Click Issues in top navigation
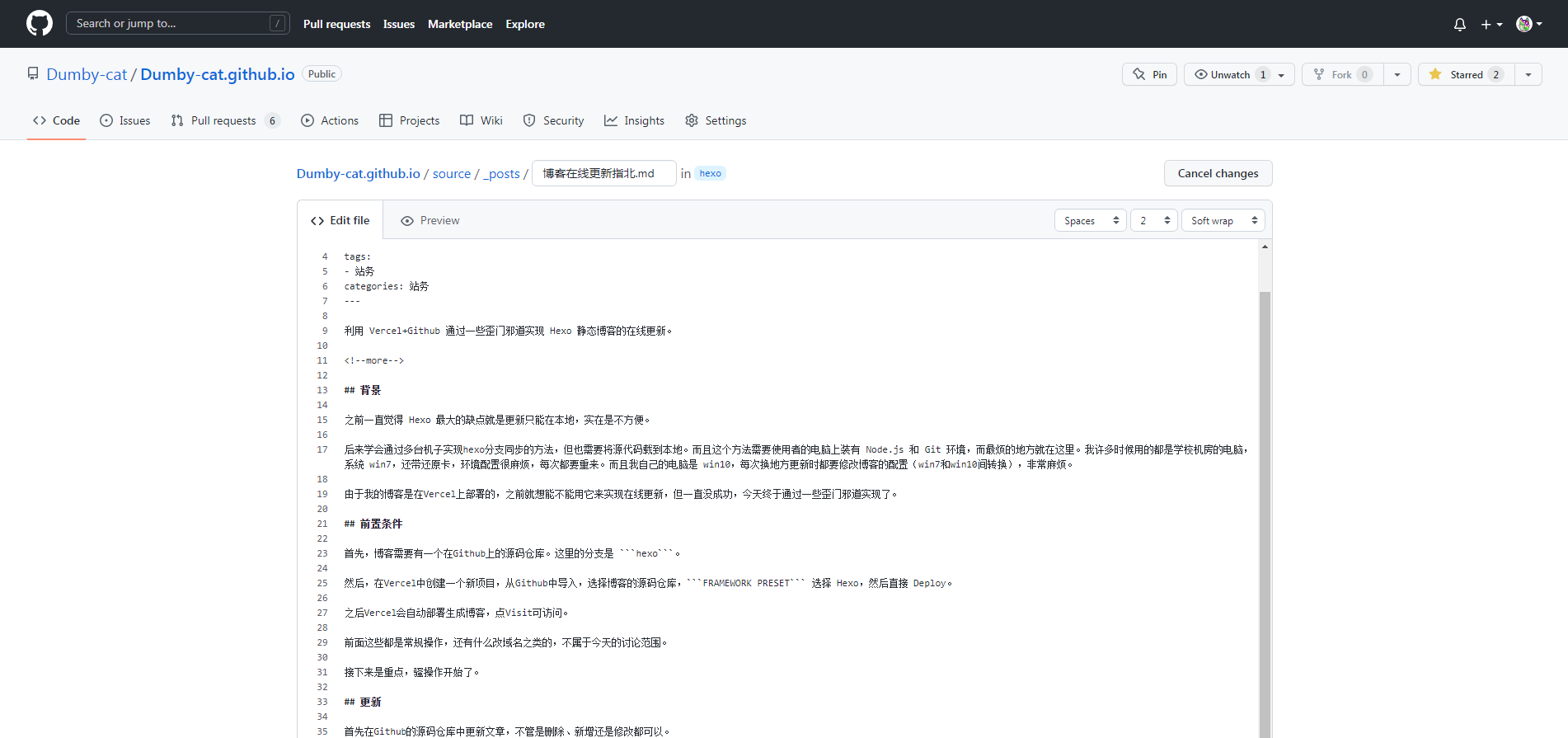 (x=399, y=24)
